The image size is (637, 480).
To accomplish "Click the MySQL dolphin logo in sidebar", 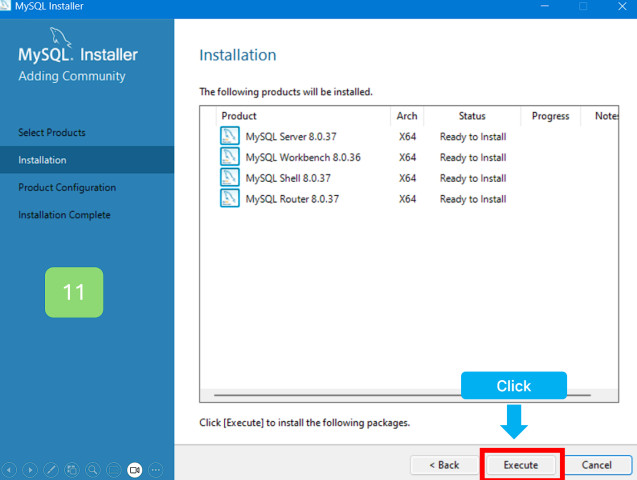I will [x=61, y=37].
